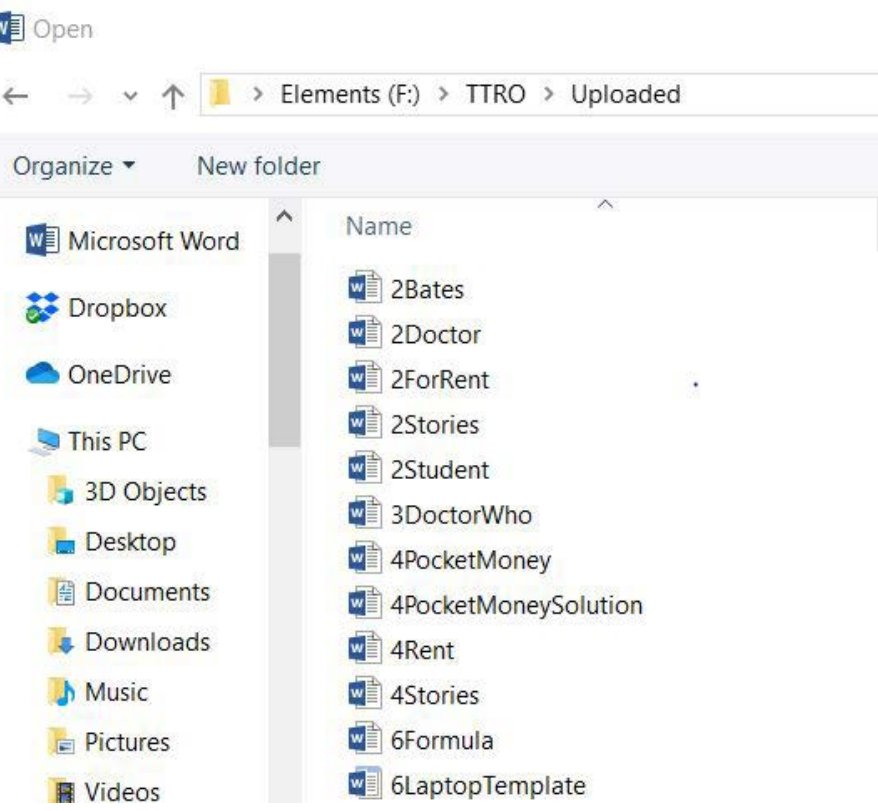Select the 2Student file name
Image resolution: width=878 pixels, height=811 pixels.
(x=440, y=470)
